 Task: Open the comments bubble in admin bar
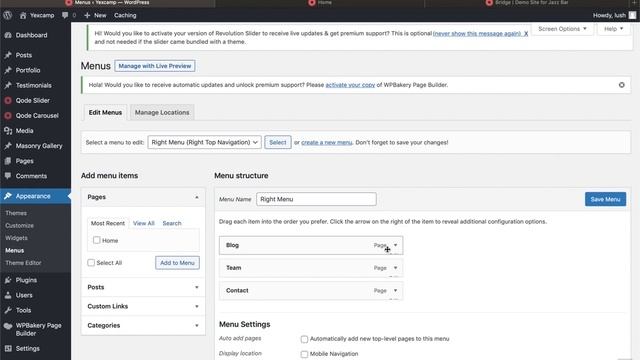click(65, 15)
